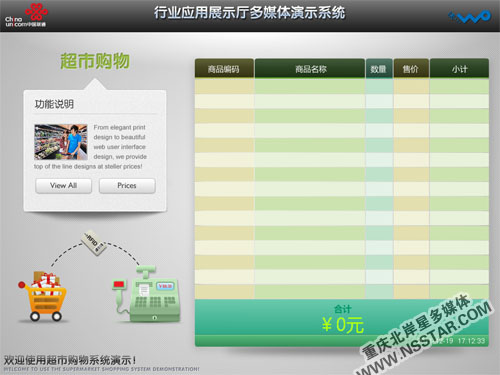
Task: Click the ¥0元 total amount
Action: pos(342,324)
